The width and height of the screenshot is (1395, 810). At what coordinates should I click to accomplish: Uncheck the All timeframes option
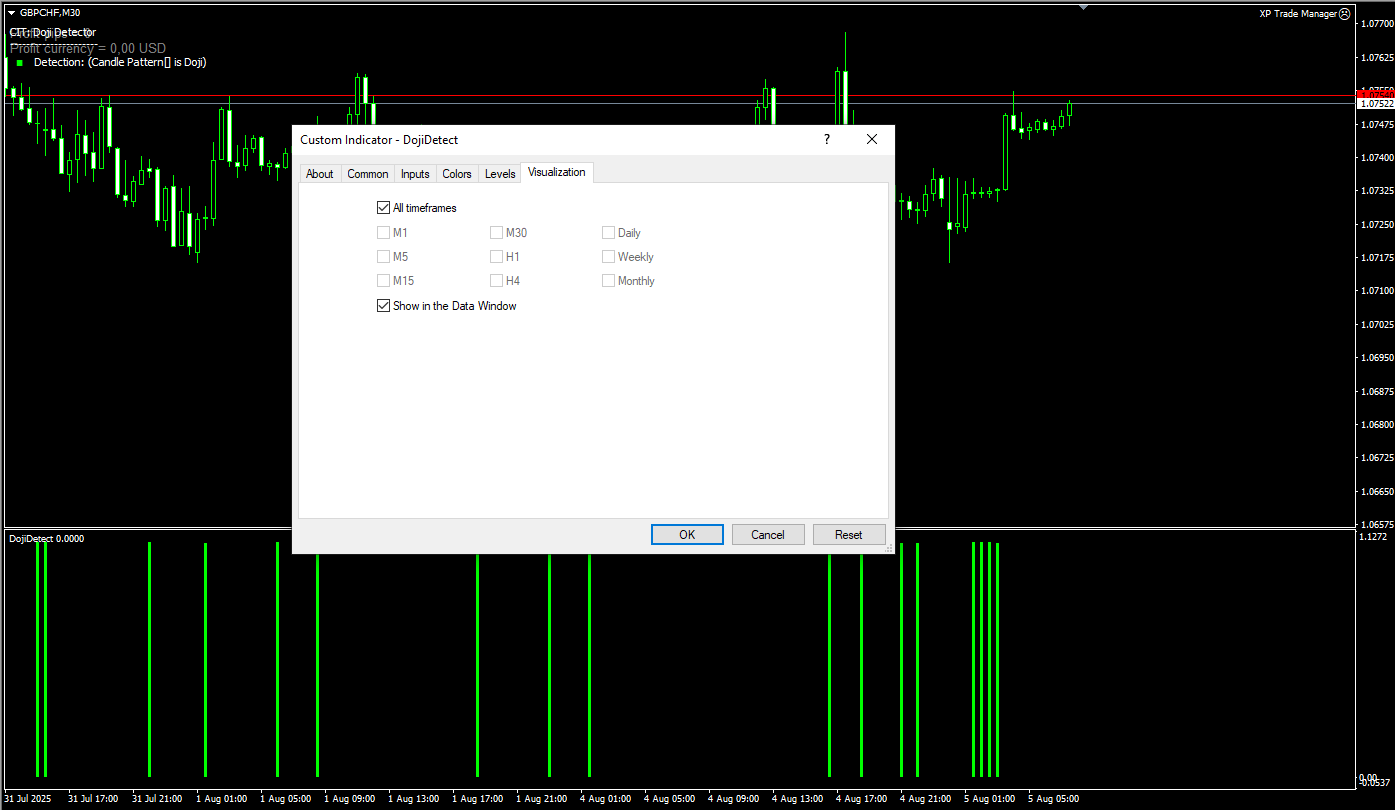[x=383, y=207]
